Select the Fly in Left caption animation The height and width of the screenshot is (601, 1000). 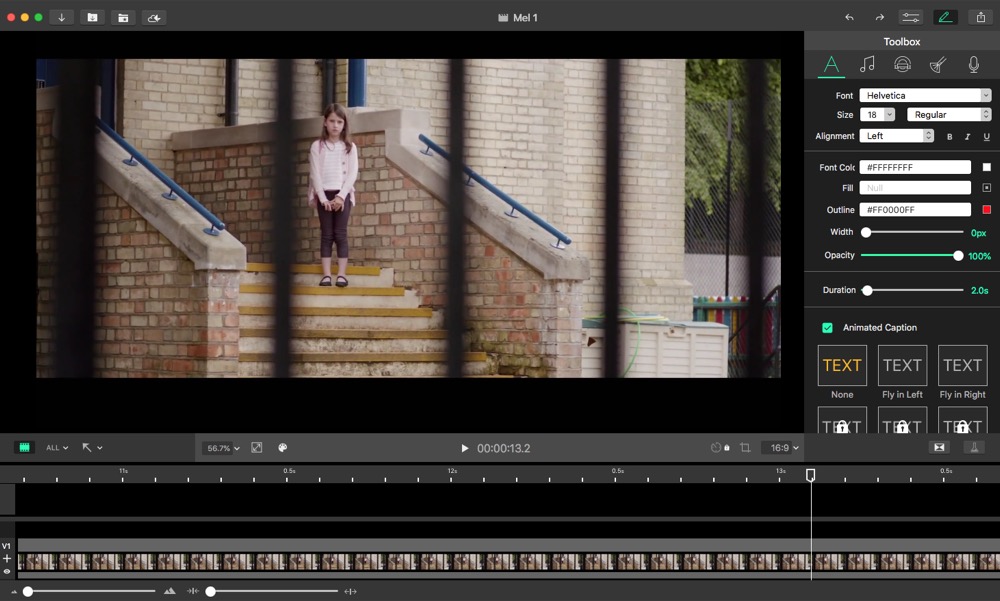(902, 366)
